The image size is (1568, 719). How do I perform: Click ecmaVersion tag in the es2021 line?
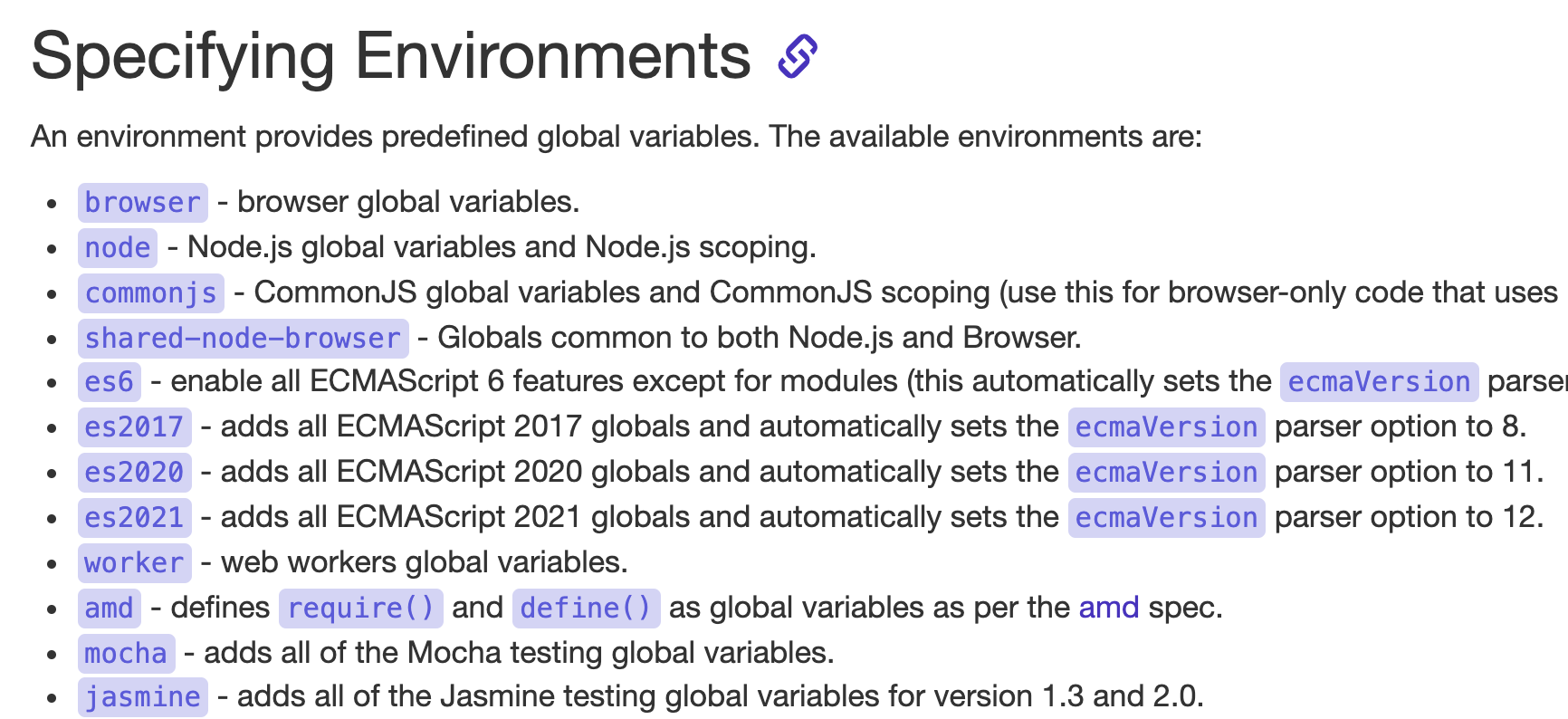coord(1166,517)
